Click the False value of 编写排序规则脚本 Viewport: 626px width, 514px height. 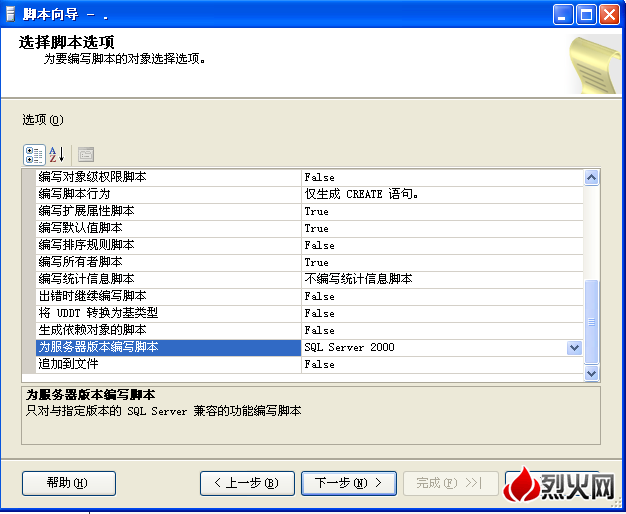tap(442, 245)
